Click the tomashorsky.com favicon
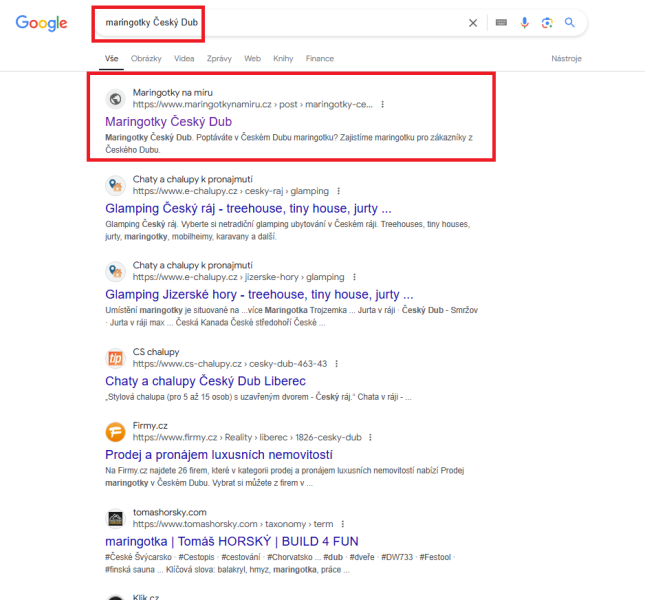The height and width of the screenshot is (600, 645). click(x=116, y=519)
